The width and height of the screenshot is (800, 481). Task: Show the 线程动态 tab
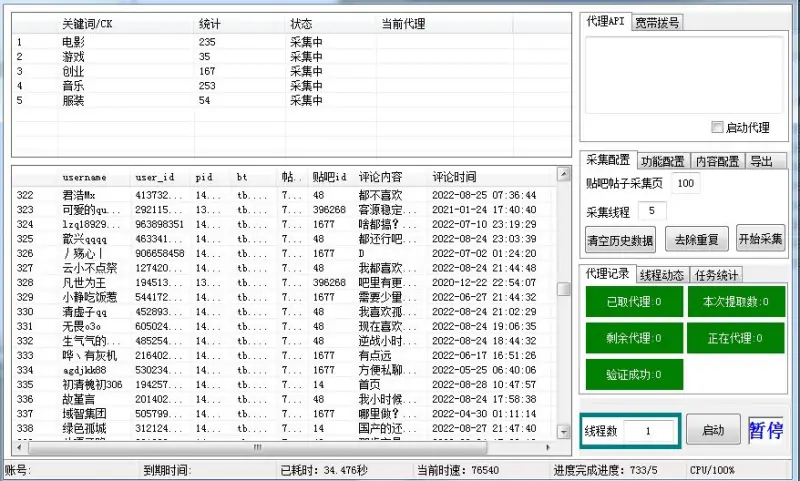tap(662, 275)
